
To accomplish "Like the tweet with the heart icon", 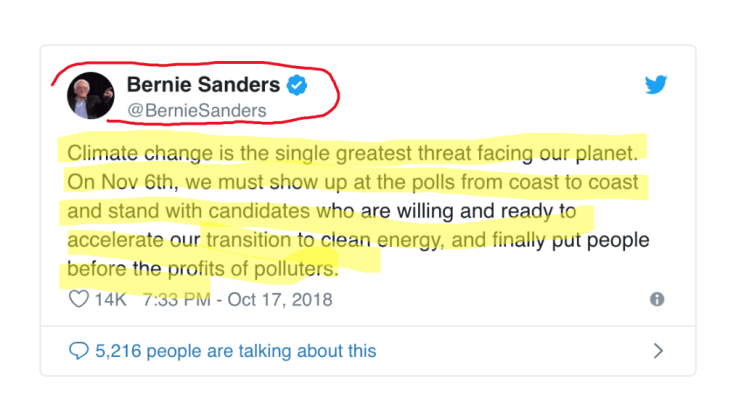I will pyautogui.click(x=77, y=299).
